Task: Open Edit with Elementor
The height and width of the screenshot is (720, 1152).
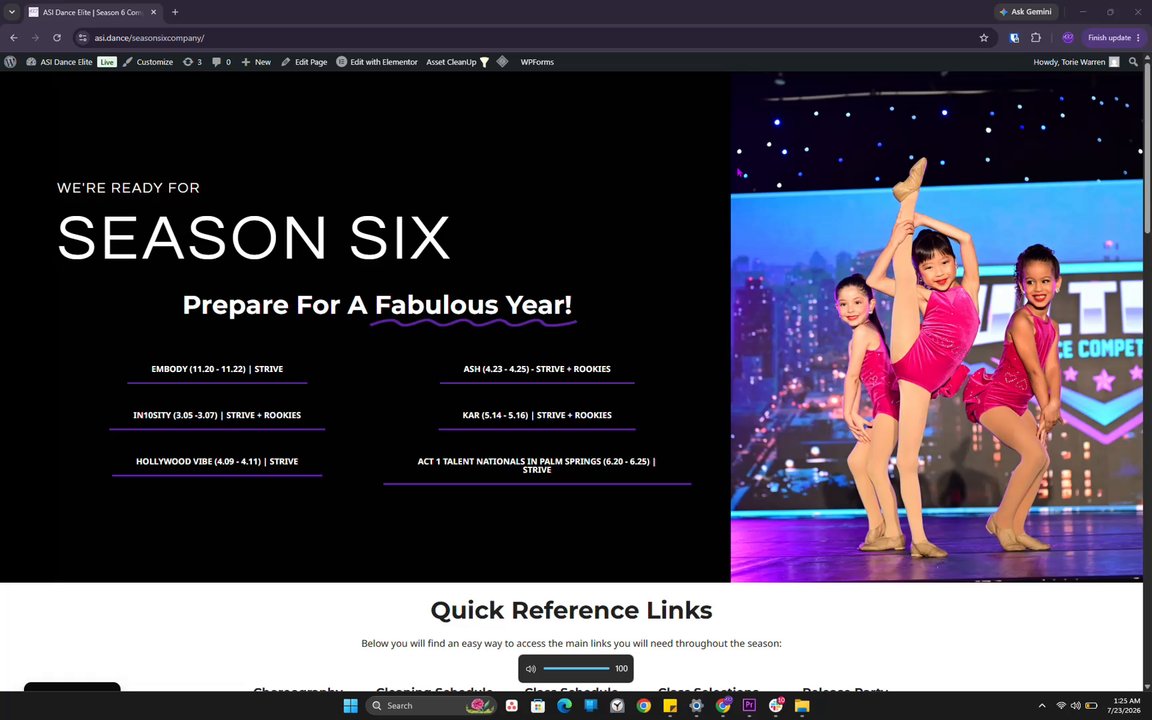Action: click(x=377, y=62)
